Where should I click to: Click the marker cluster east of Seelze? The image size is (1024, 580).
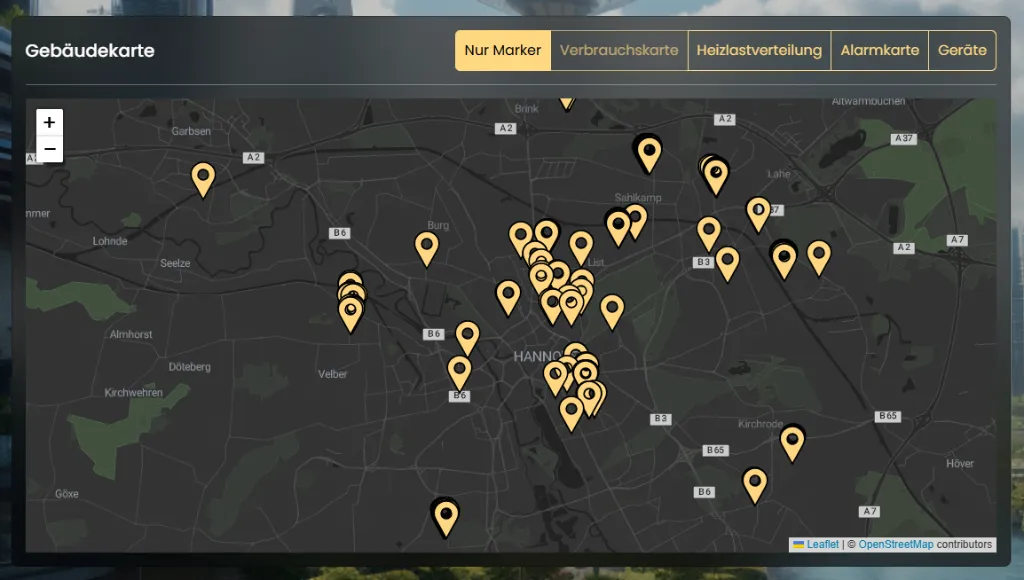[x=350, y=300]
